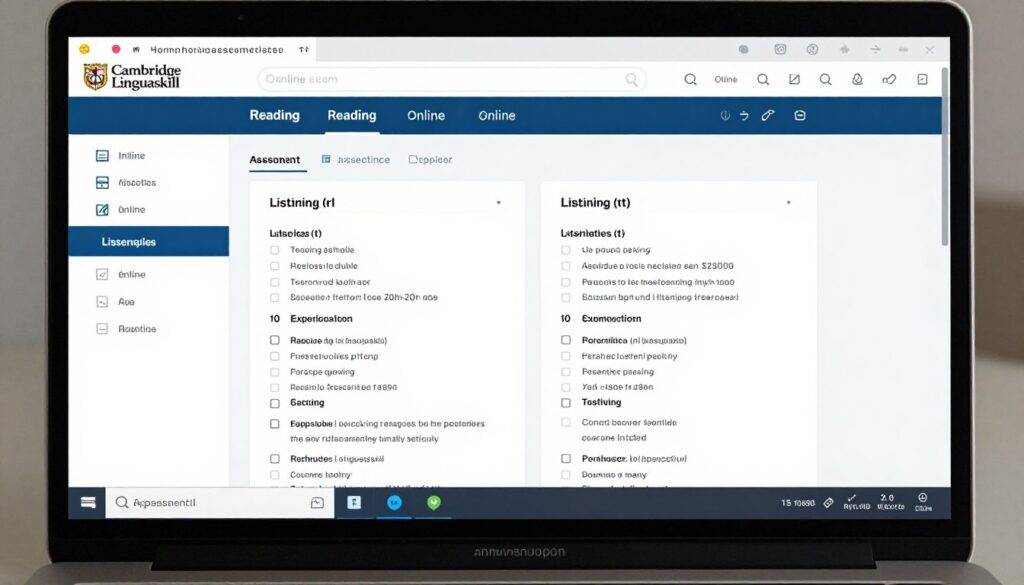Image resolution: width=1024 pixels, height=585 pixels.
Task: Select the Assonent sub-tab
Action: [x=274, y=160]
